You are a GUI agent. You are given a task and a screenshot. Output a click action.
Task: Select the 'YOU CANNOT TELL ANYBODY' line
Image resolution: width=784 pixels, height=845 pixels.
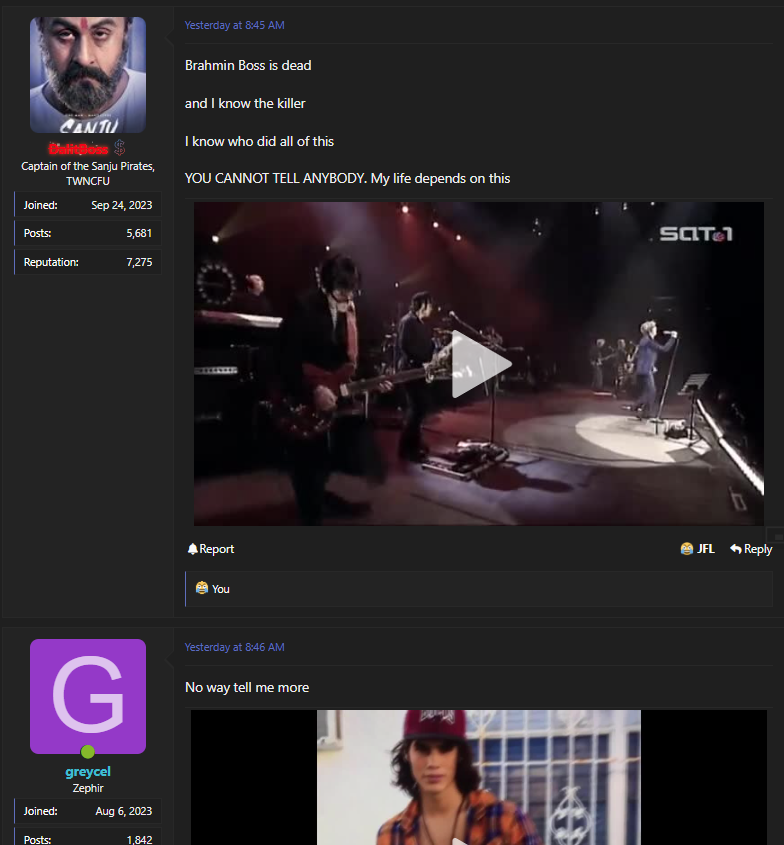[x=348, y=178]
